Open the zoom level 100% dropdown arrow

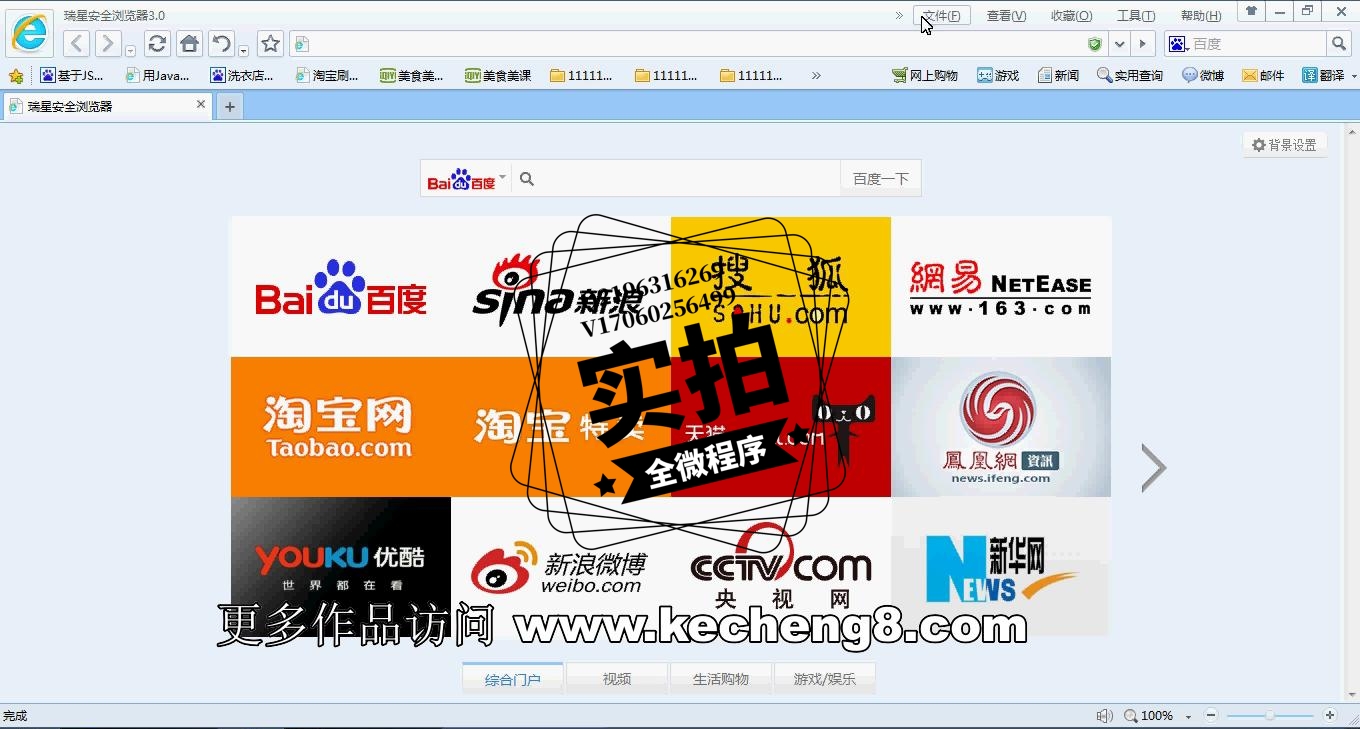coord(1188,717)
